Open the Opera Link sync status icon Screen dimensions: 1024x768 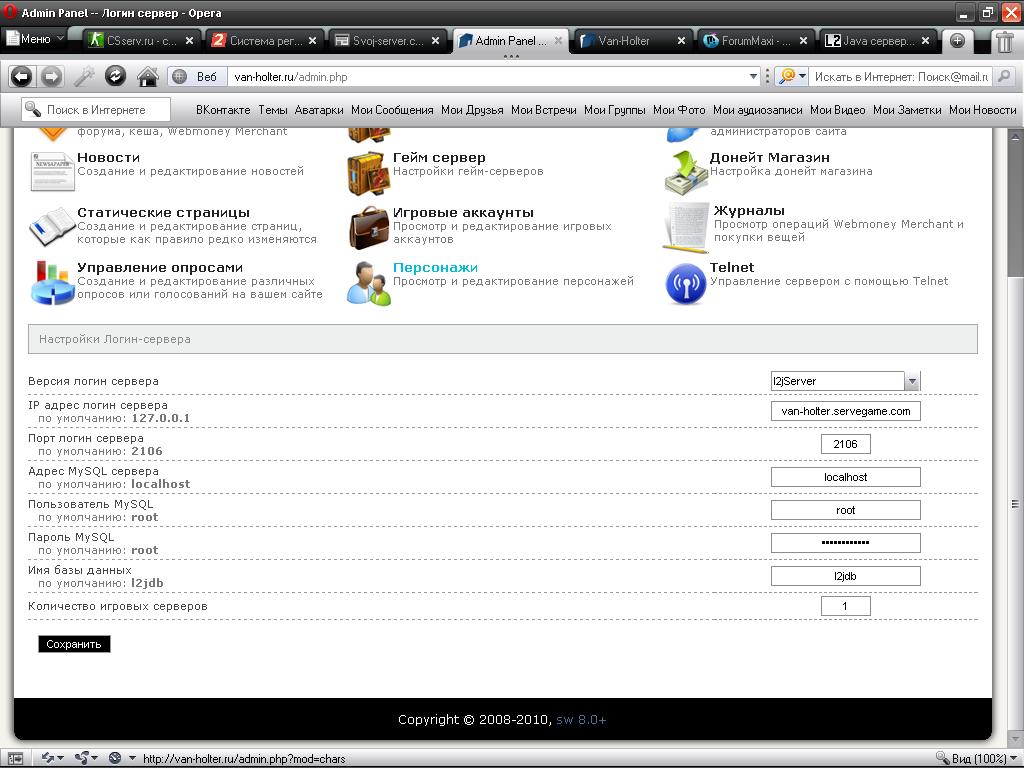(52, 758)
